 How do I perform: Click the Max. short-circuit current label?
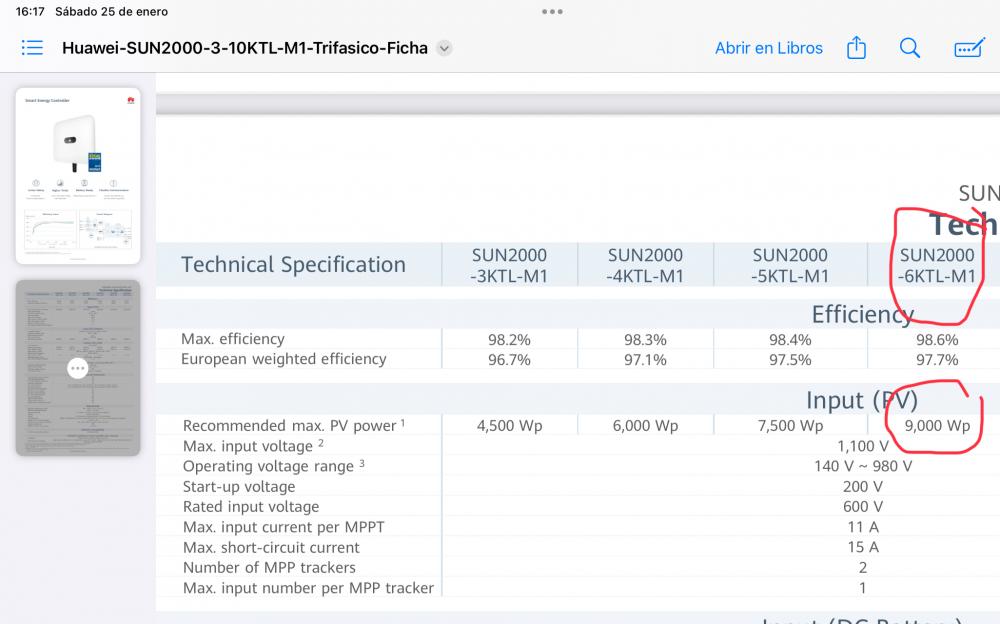pos(271,547)
